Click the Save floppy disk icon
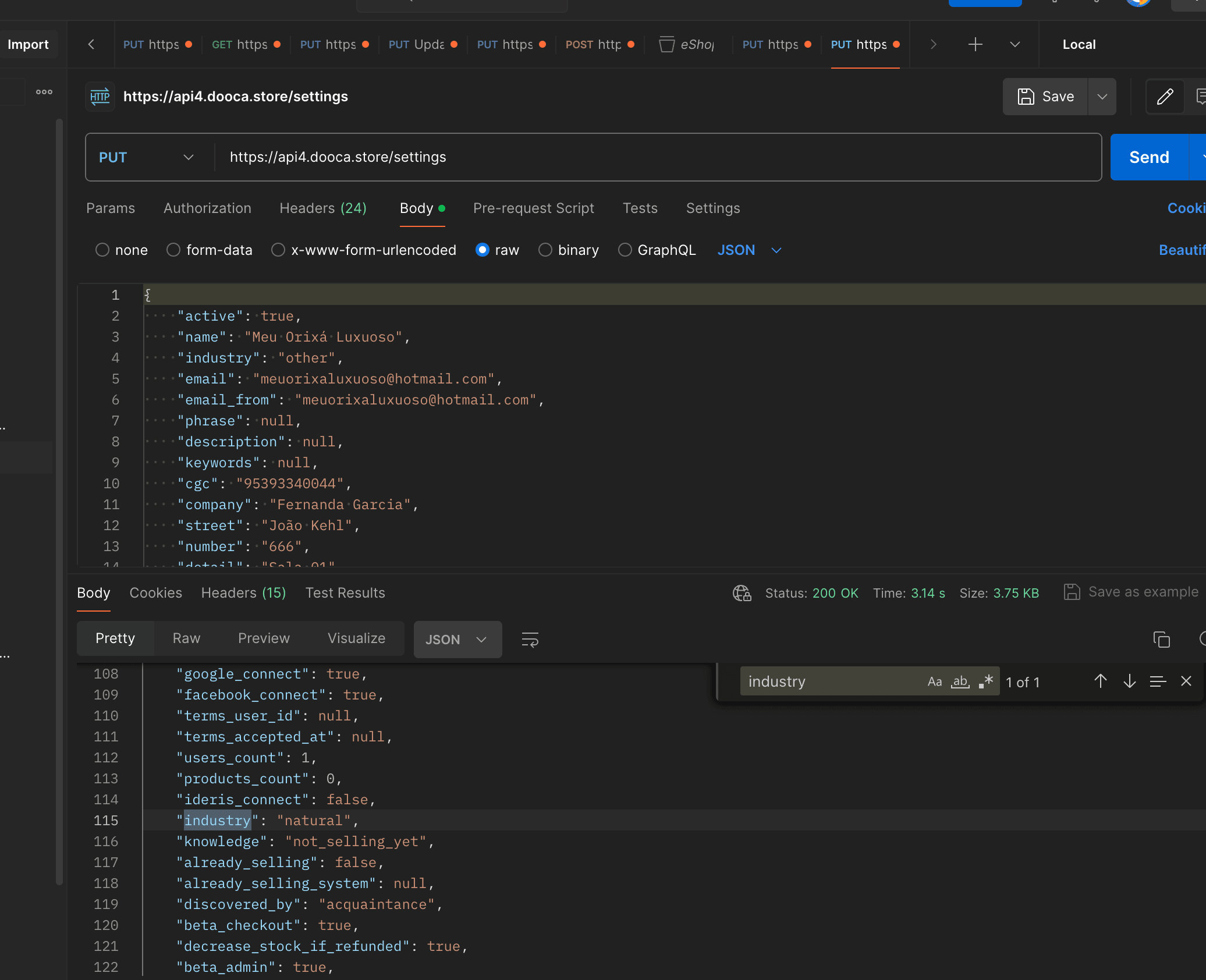 coord(1026,97)
